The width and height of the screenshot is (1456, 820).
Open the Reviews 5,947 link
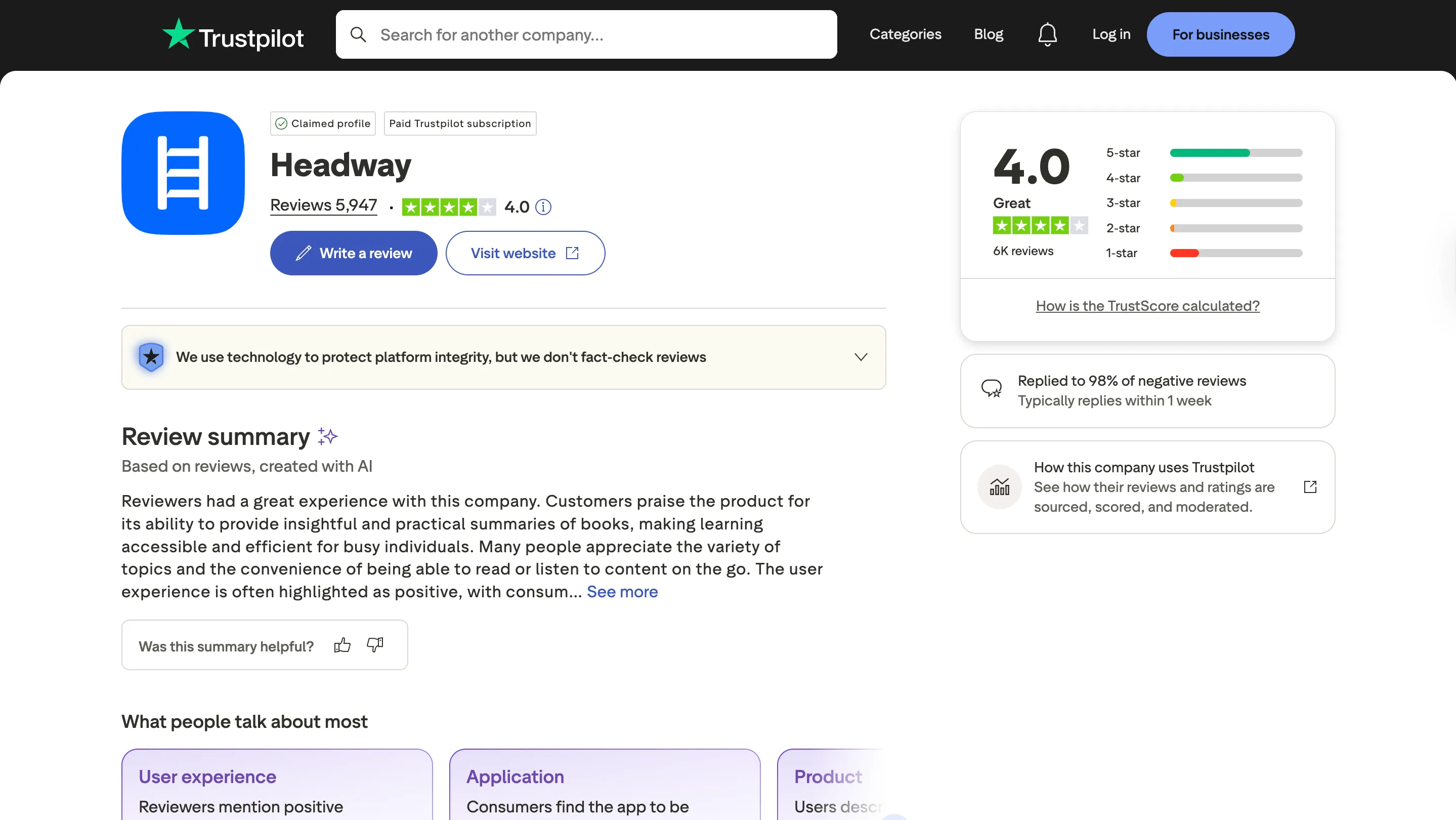(x=324, y=206)
